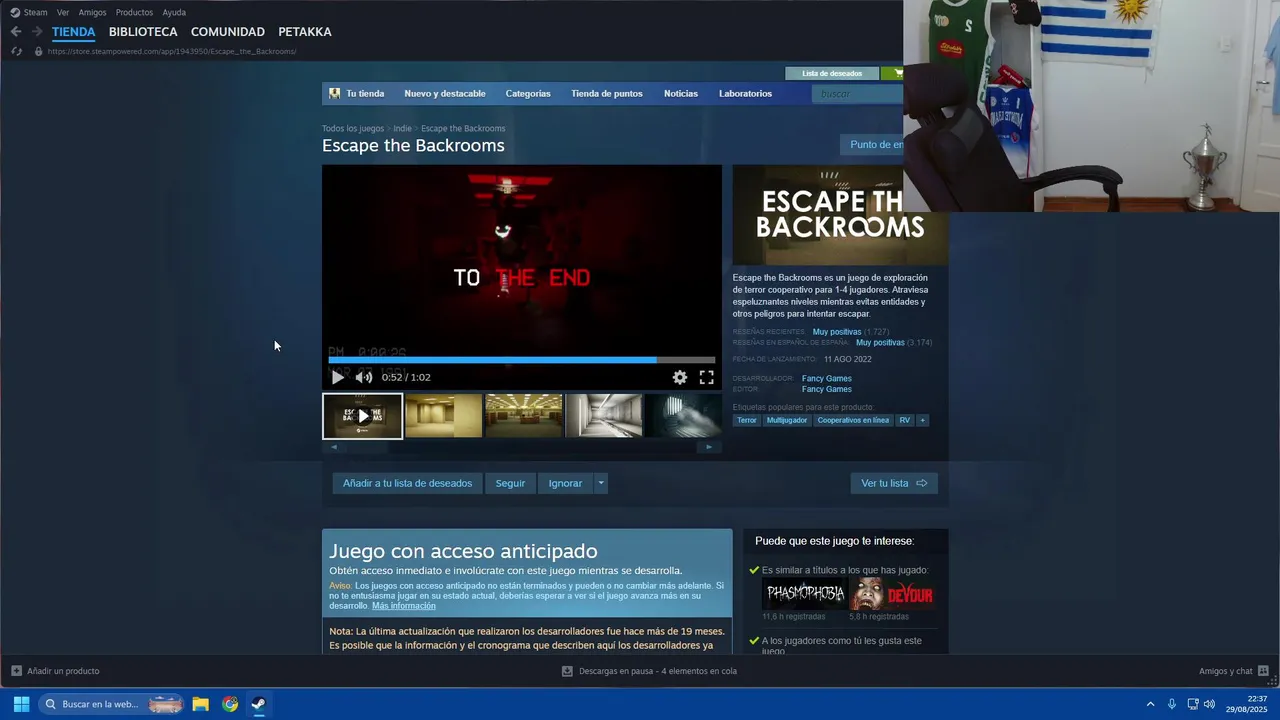Viewport: 1280px width, 720px height.
Task: Reload the store page
Action: pyautogui.click(x=16, y=51)
